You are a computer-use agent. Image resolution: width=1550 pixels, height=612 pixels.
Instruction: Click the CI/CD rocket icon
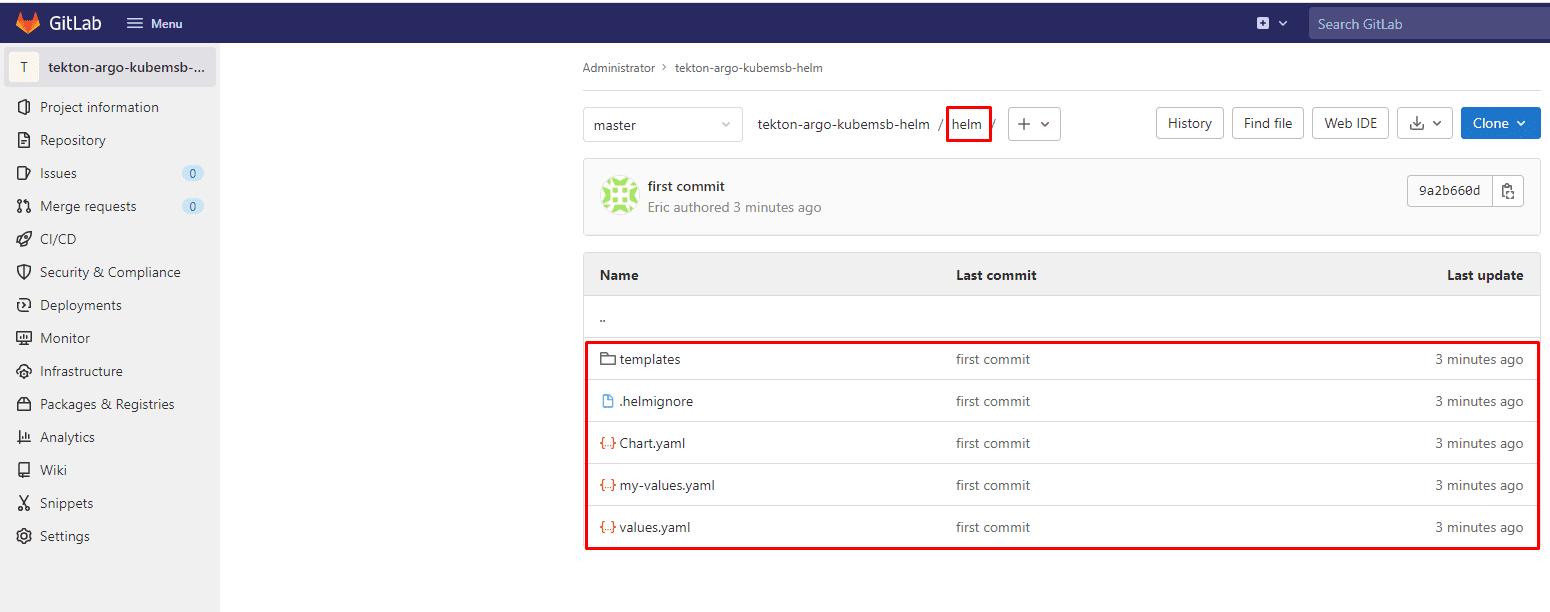pyautogui.click(x=24, y=239)
